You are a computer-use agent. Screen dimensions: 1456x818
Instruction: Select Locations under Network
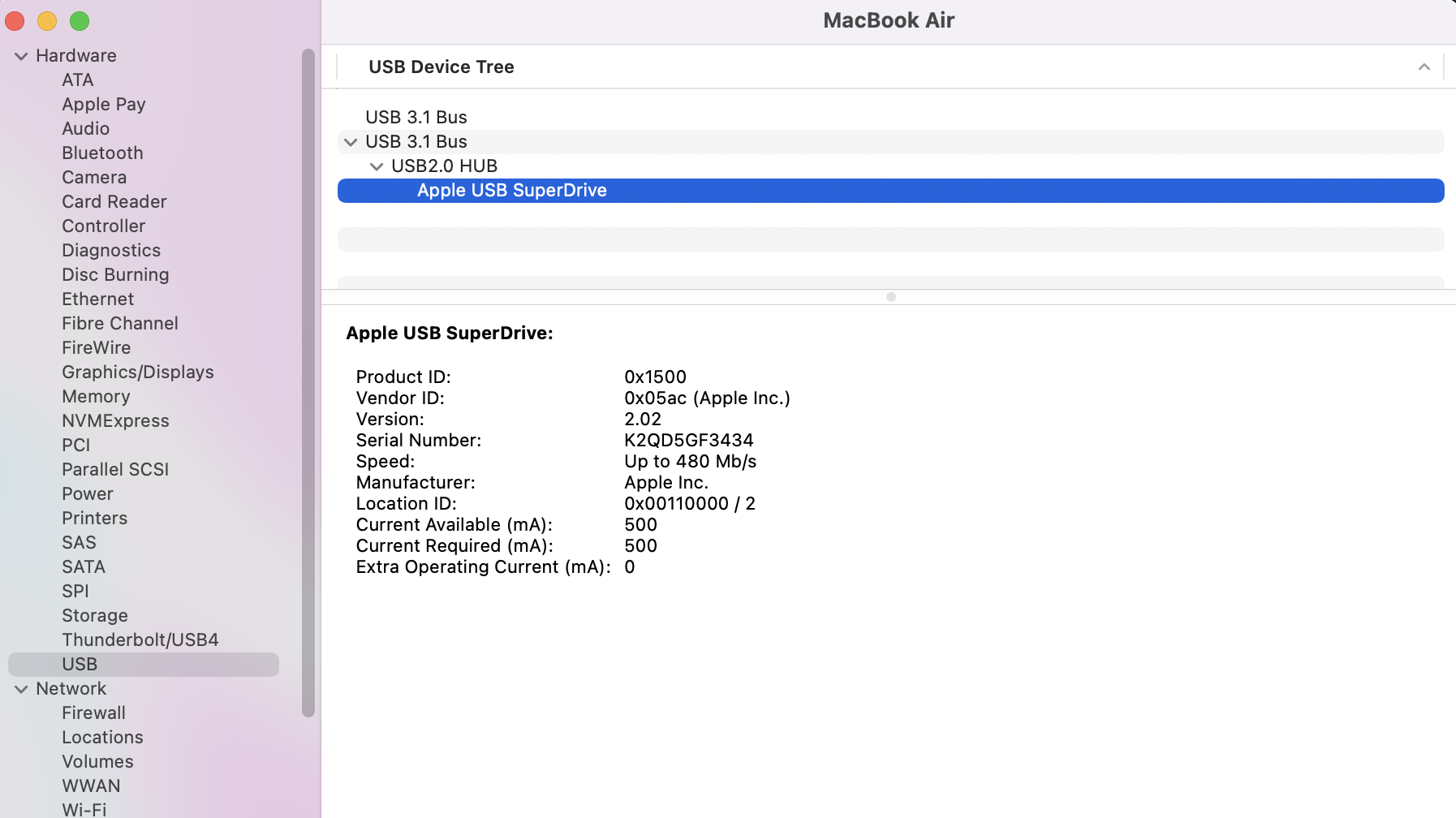[x=103, y=738]
